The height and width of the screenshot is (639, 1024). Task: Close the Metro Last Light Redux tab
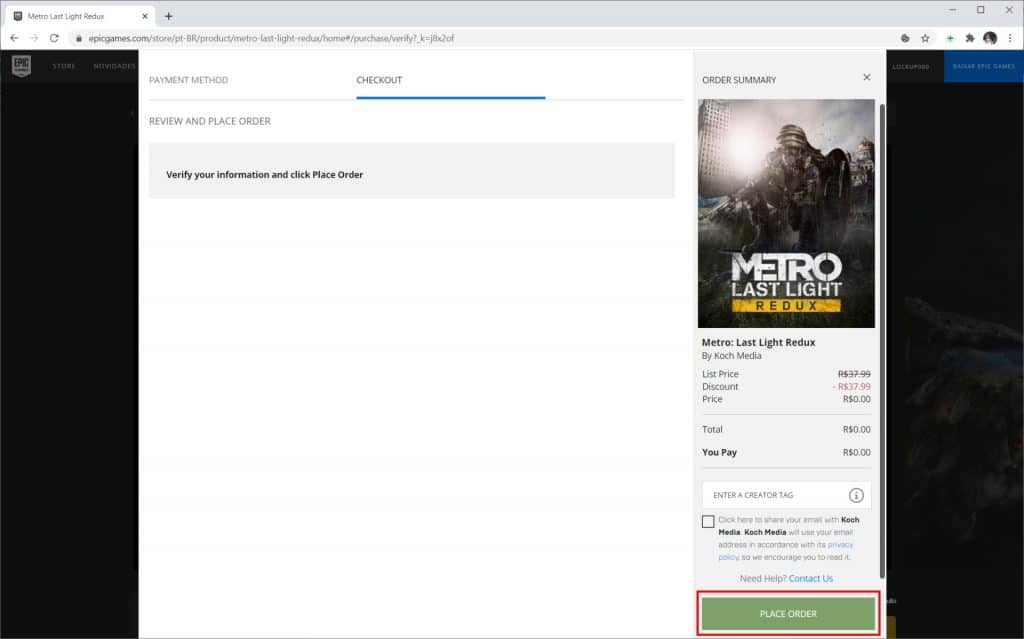click(145, 16)
